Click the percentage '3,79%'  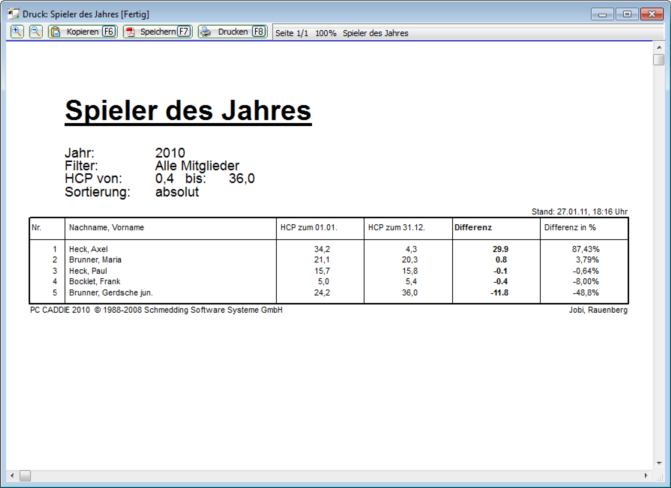587,260
